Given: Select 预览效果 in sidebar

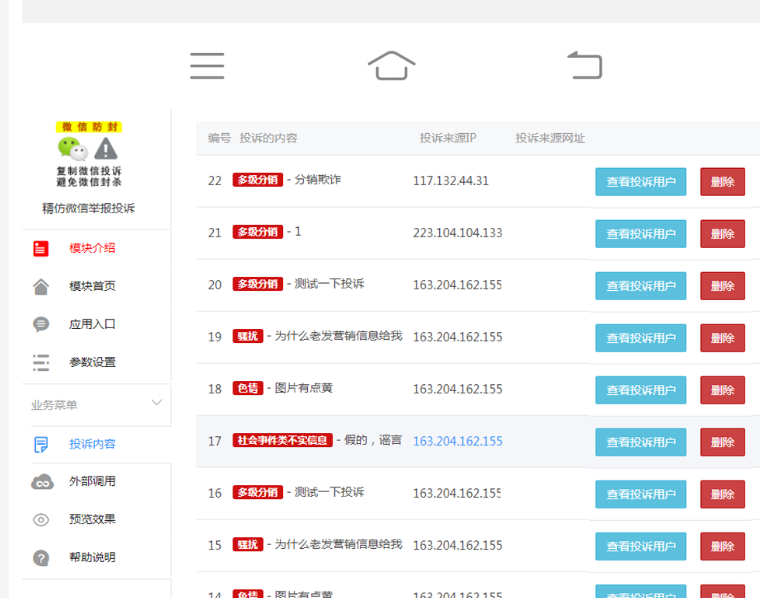Looking at the screenshot, I should coord(92,519).
